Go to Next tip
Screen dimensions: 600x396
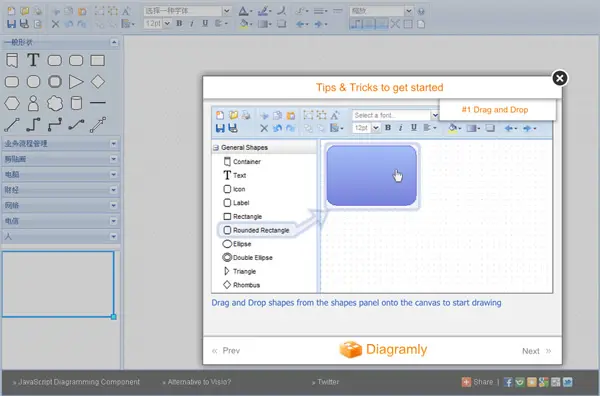(536, 351)
